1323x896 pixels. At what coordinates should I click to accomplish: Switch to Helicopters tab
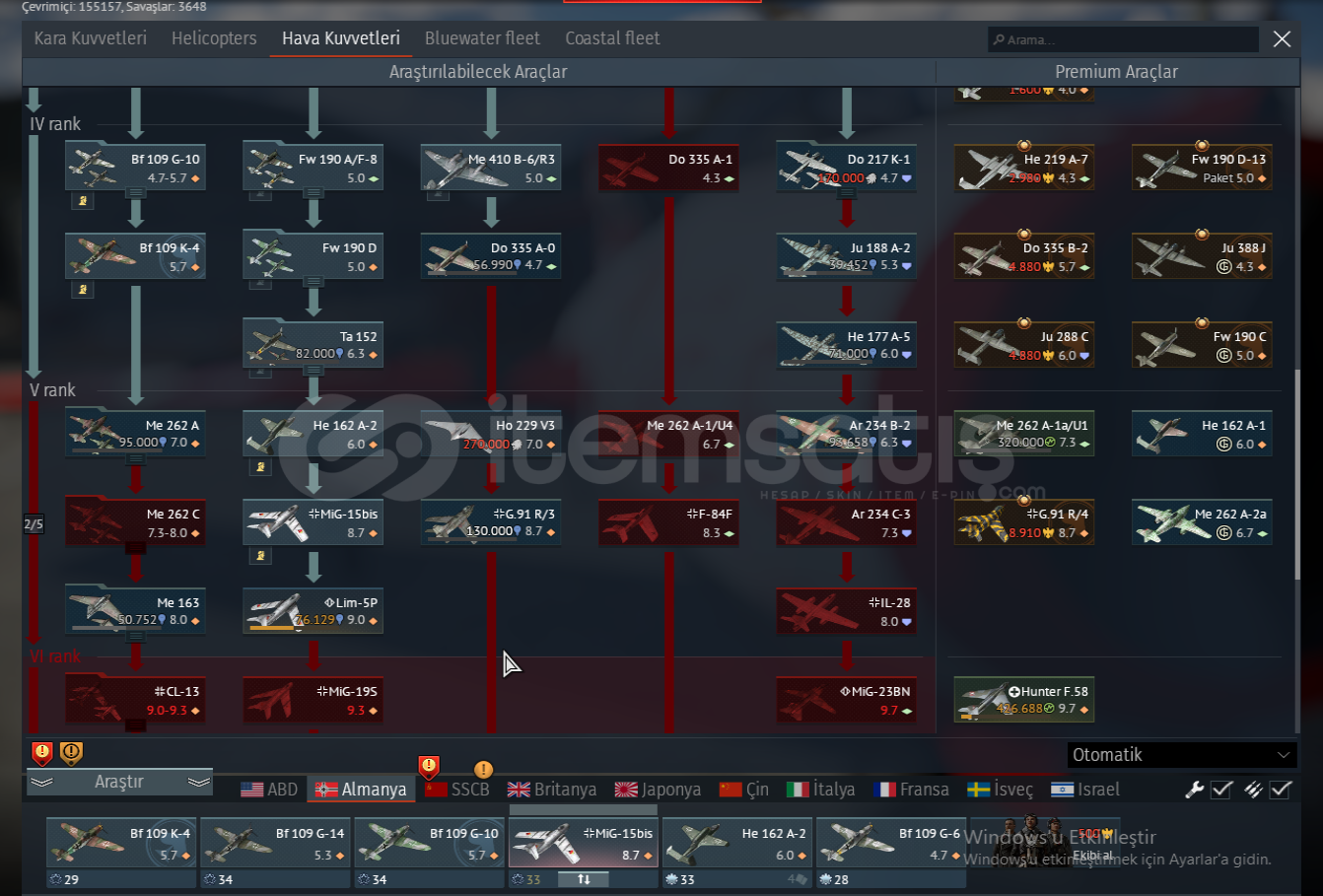click(x=214, y=38)
